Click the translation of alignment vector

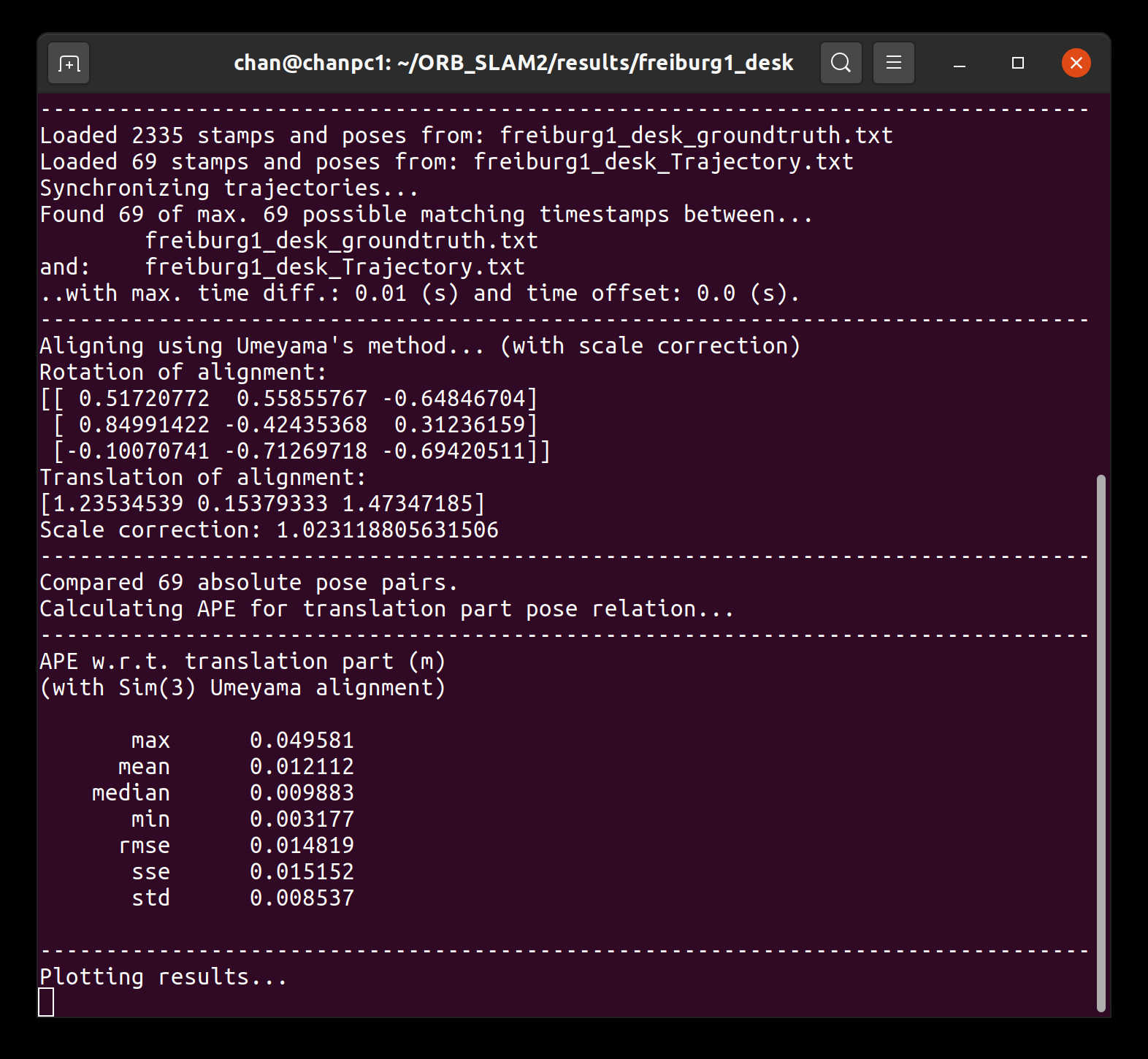click(x=263, y=504)
